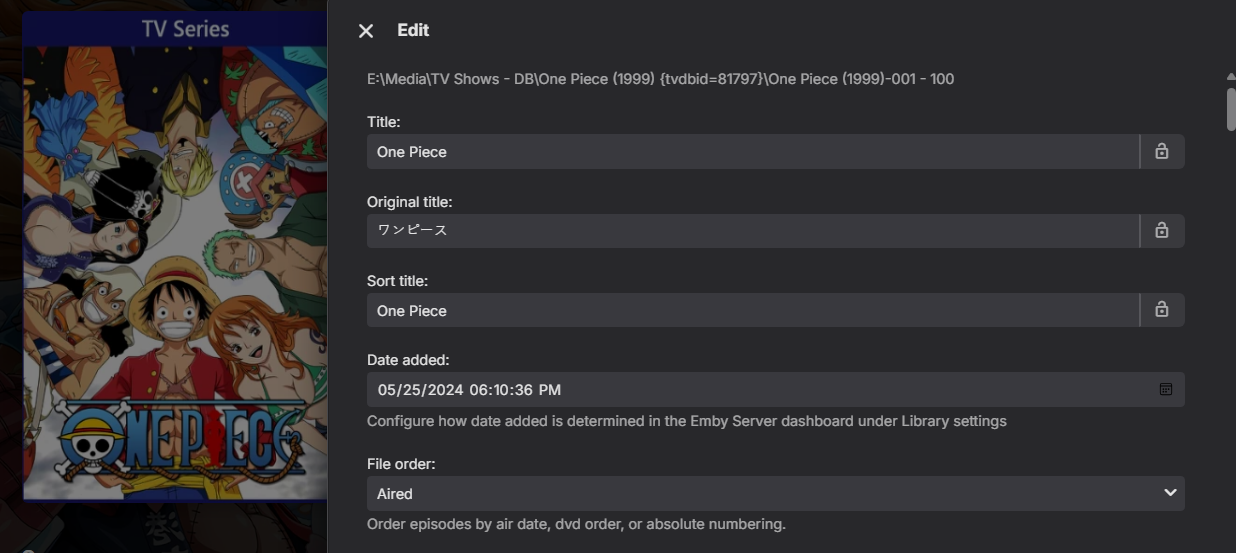1236x553 pixels.
Task: Close the Edit metadata panel
Action: (x=366, y=31)
